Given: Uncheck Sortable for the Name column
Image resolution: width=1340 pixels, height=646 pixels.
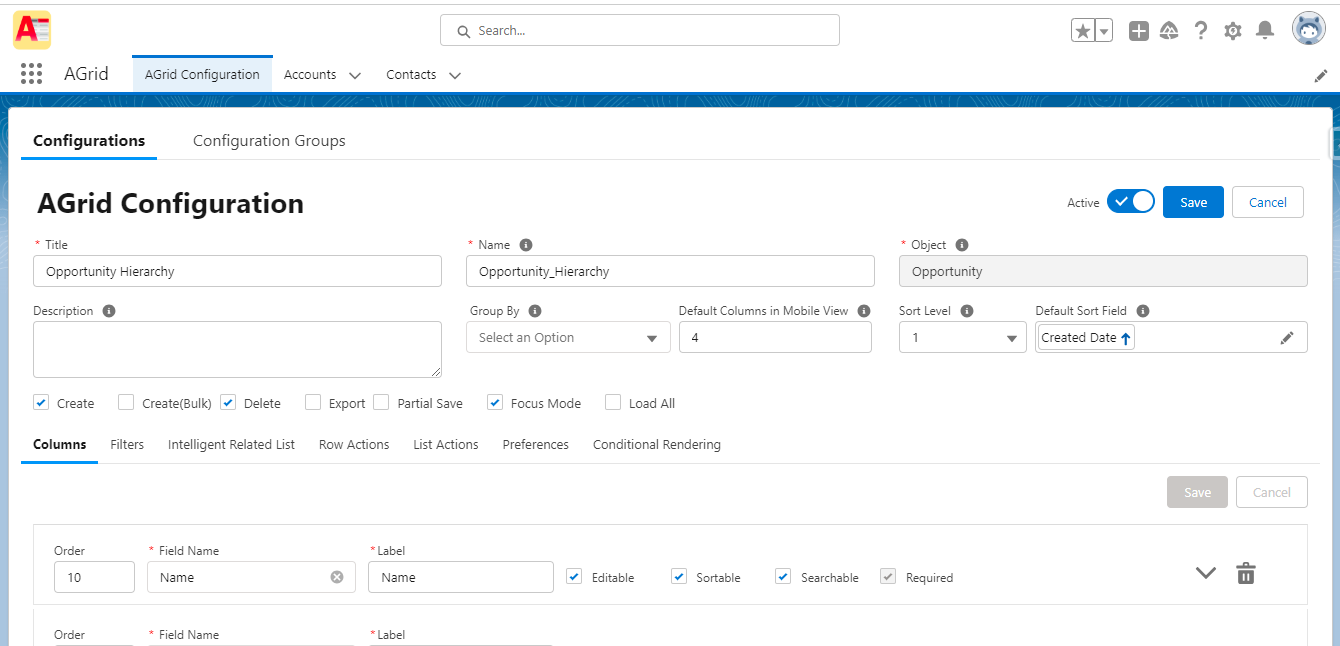Looking at the screenshot, I should pyautogui.click(x=679, y=576).
